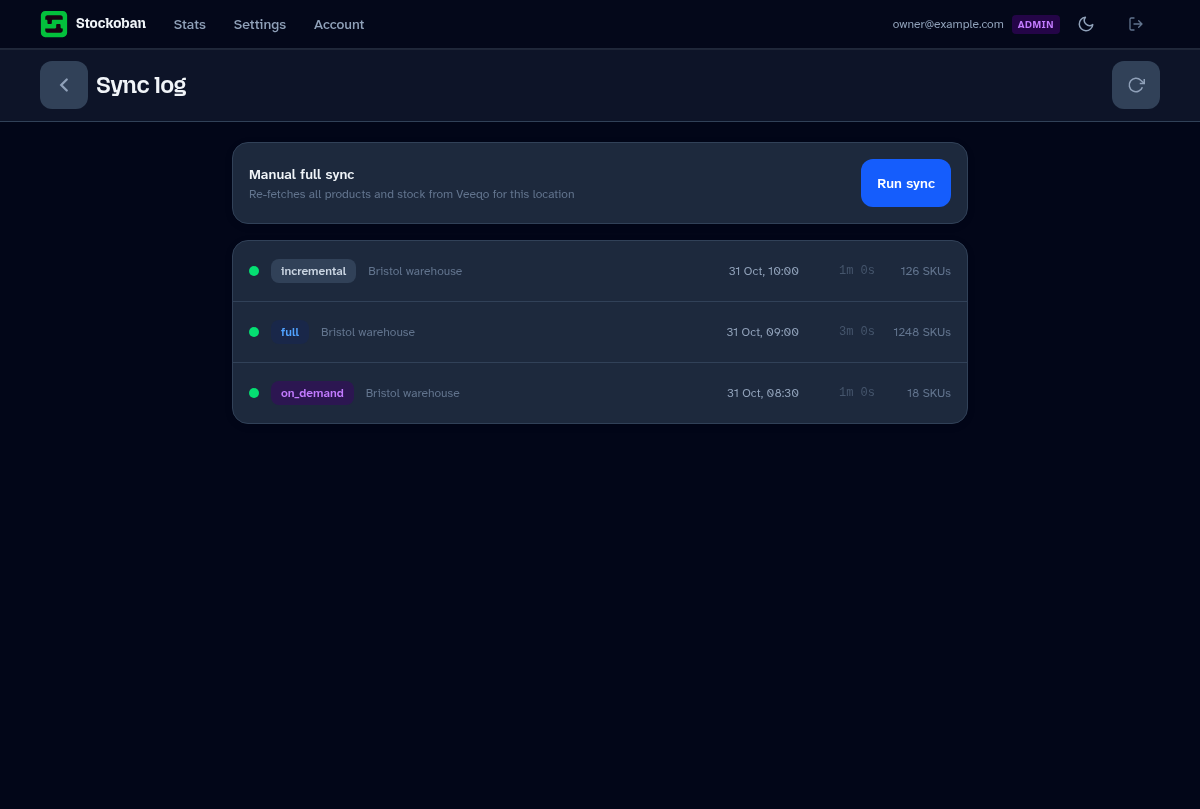This screenshot has width=1200, height=809.
Task: Select the incremental sync badge
Action: point(313,271)
